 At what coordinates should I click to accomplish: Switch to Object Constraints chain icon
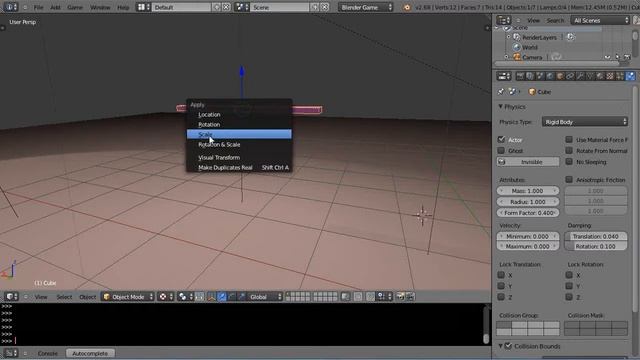point(570,76)
